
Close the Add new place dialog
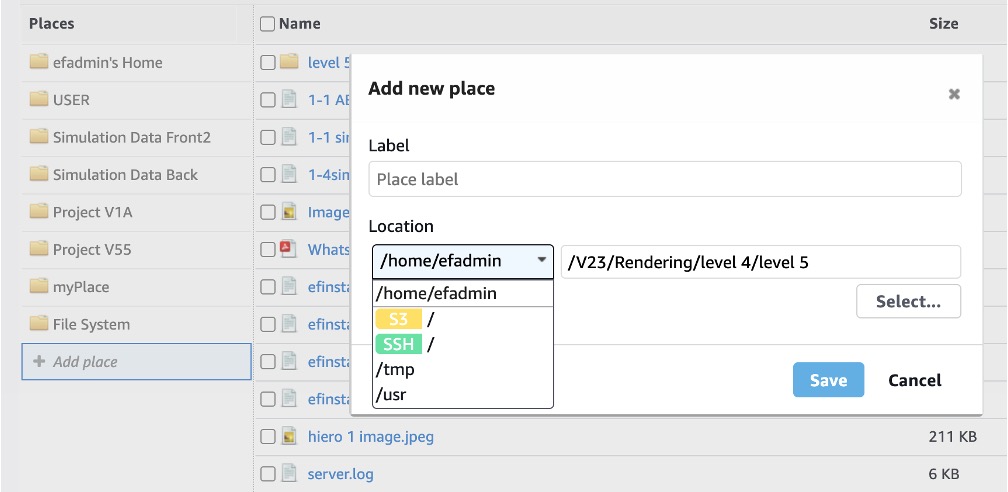click(954, 93)
